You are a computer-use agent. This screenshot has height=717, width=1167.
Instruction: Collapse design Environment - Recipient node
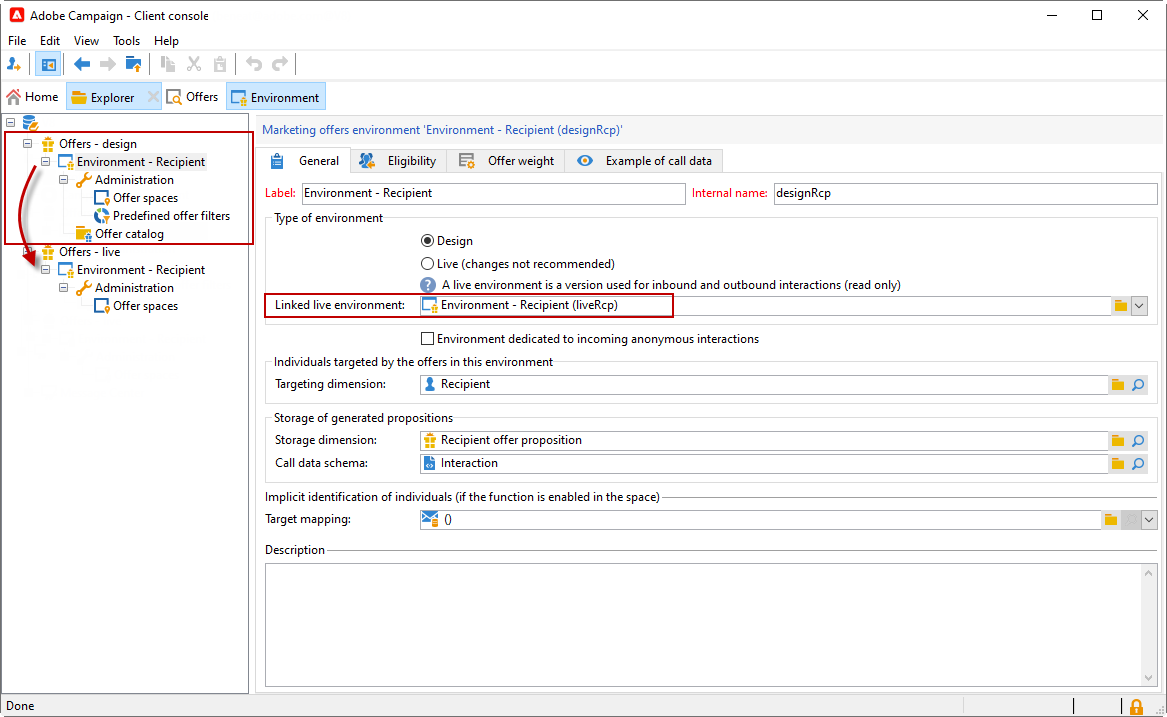[x=45, y=162]
